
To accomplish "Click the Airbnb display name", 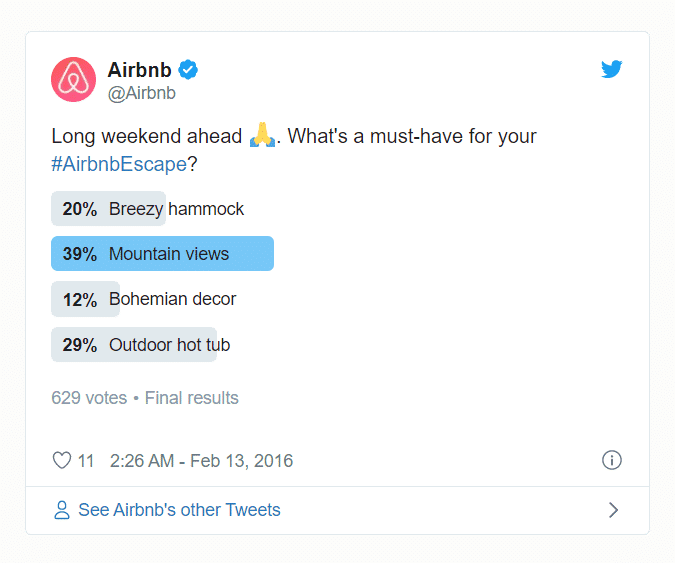I will tap(139, 70).
